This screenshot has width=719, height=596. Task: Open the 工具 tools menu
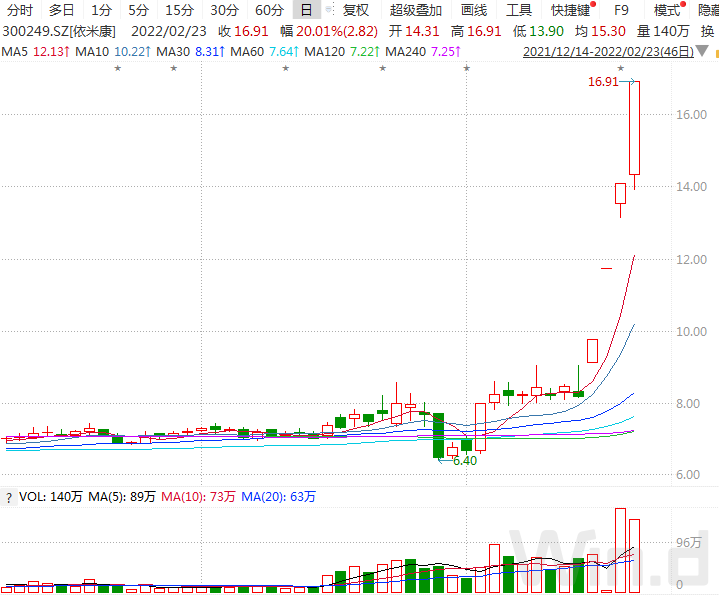(x=519, y=10)
